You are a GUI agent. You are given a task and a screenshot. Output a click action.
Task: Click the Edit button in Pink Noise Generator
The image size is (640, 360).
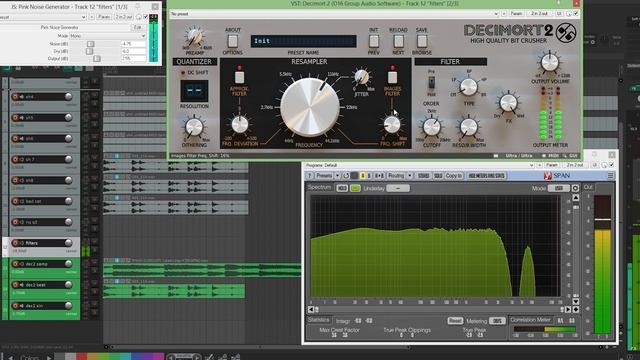(x=138, y=27)
